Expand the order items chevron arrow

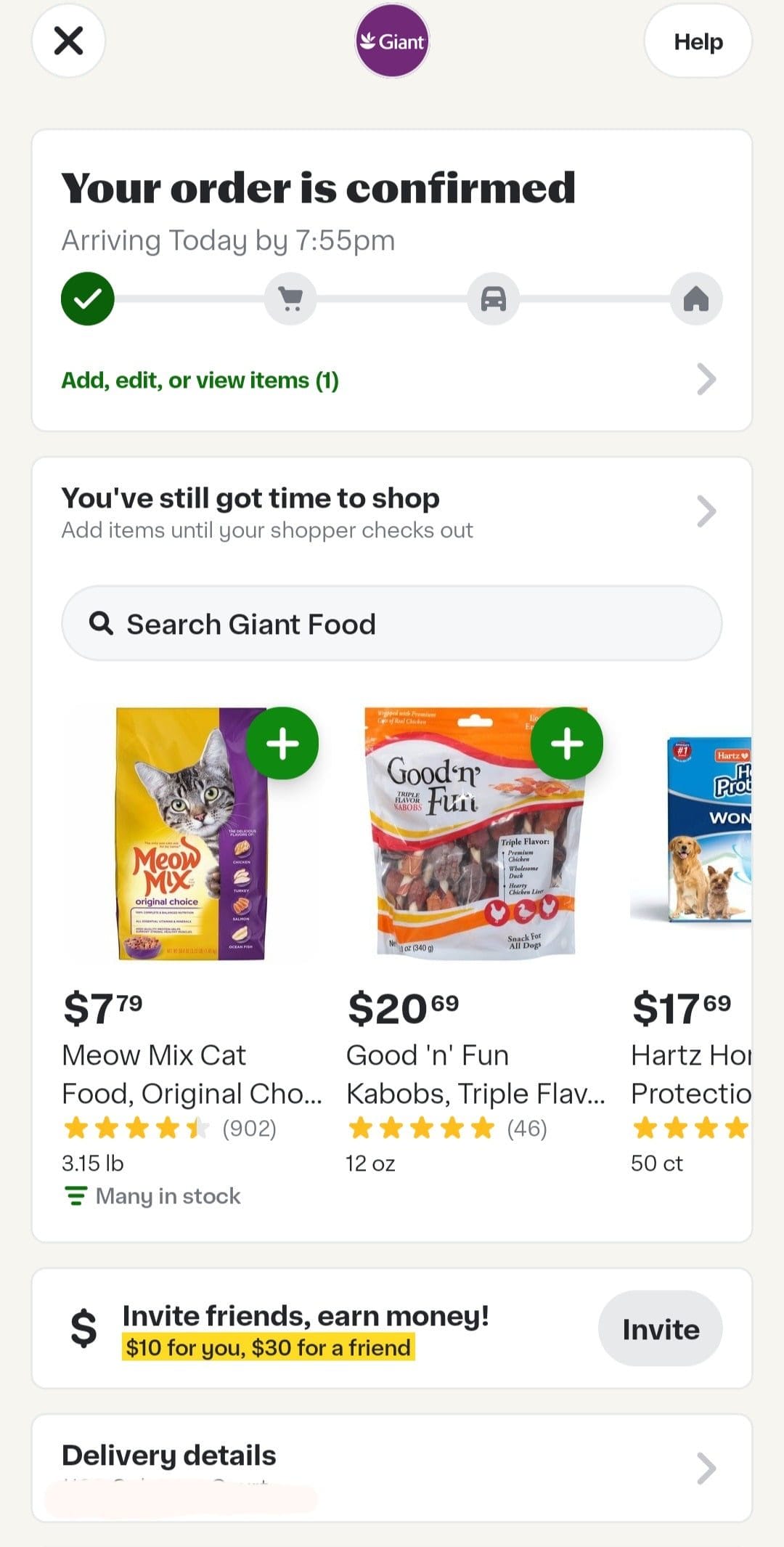point(706,379)
